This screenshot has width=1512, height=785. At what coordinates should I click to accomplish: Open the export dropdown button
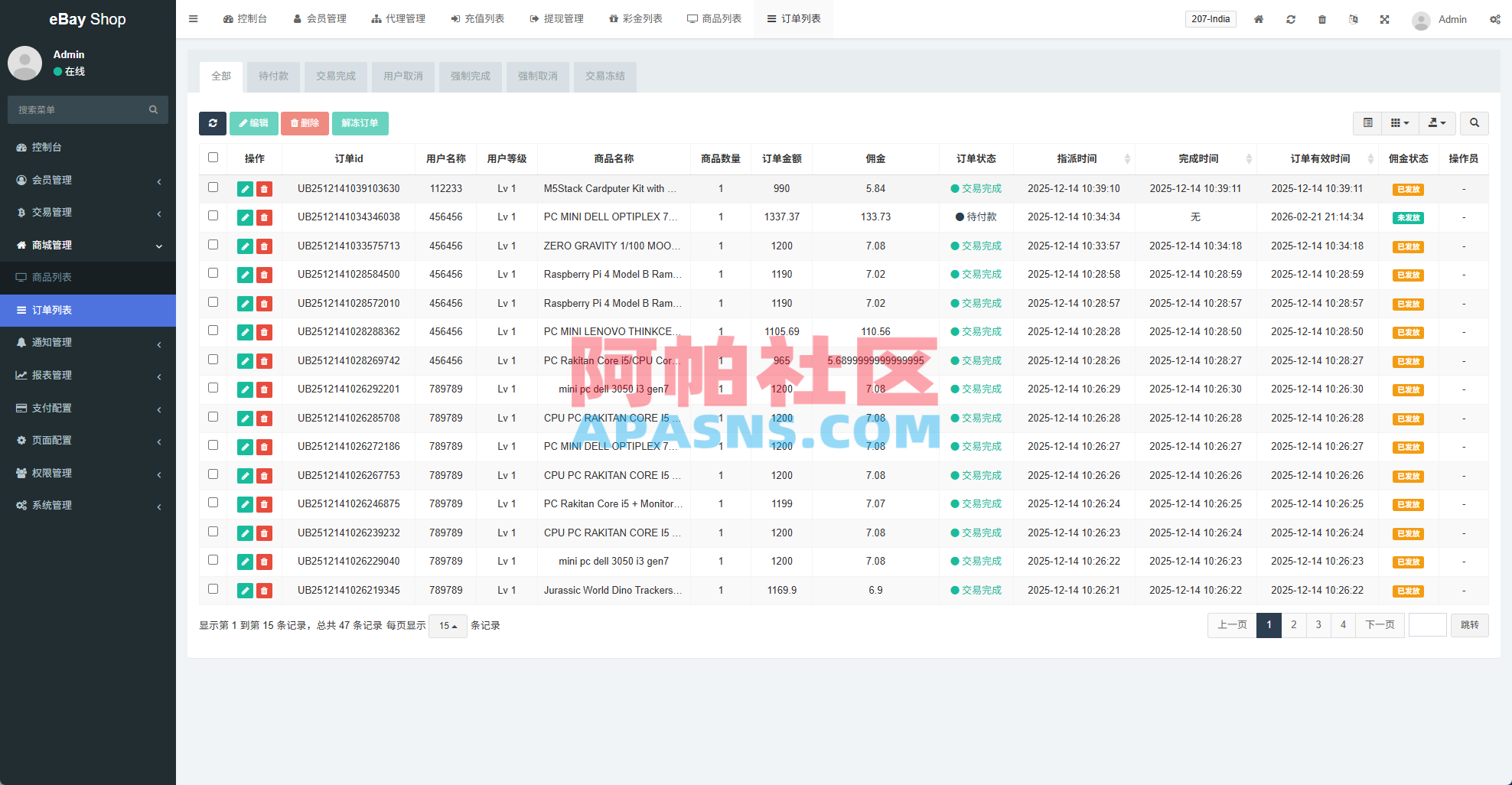[1437, 123]
